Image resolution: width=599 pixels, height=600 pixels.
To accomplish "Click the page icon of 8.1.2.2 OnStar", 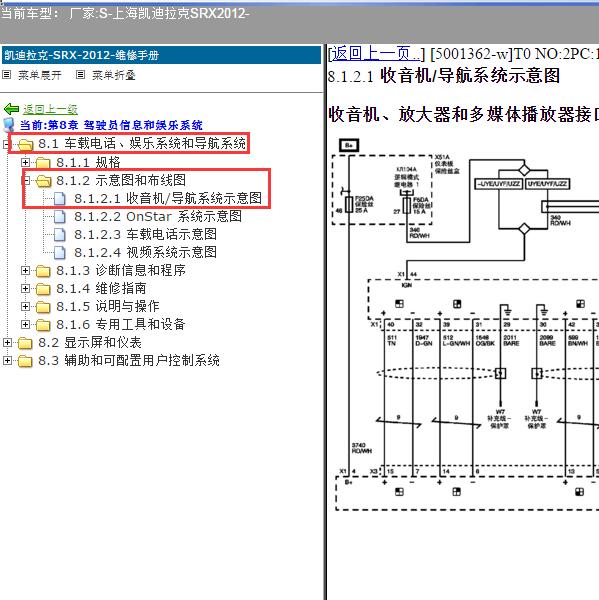I will (60, 217).
